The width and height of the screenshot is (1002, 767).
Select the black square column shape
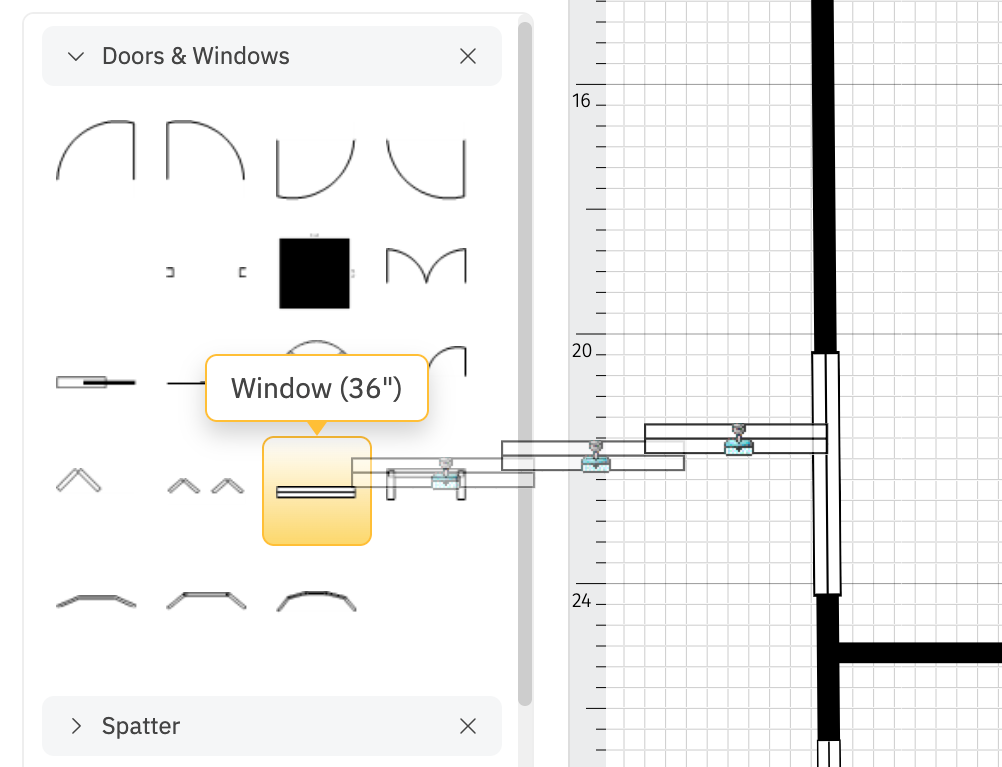pos(315,272)
